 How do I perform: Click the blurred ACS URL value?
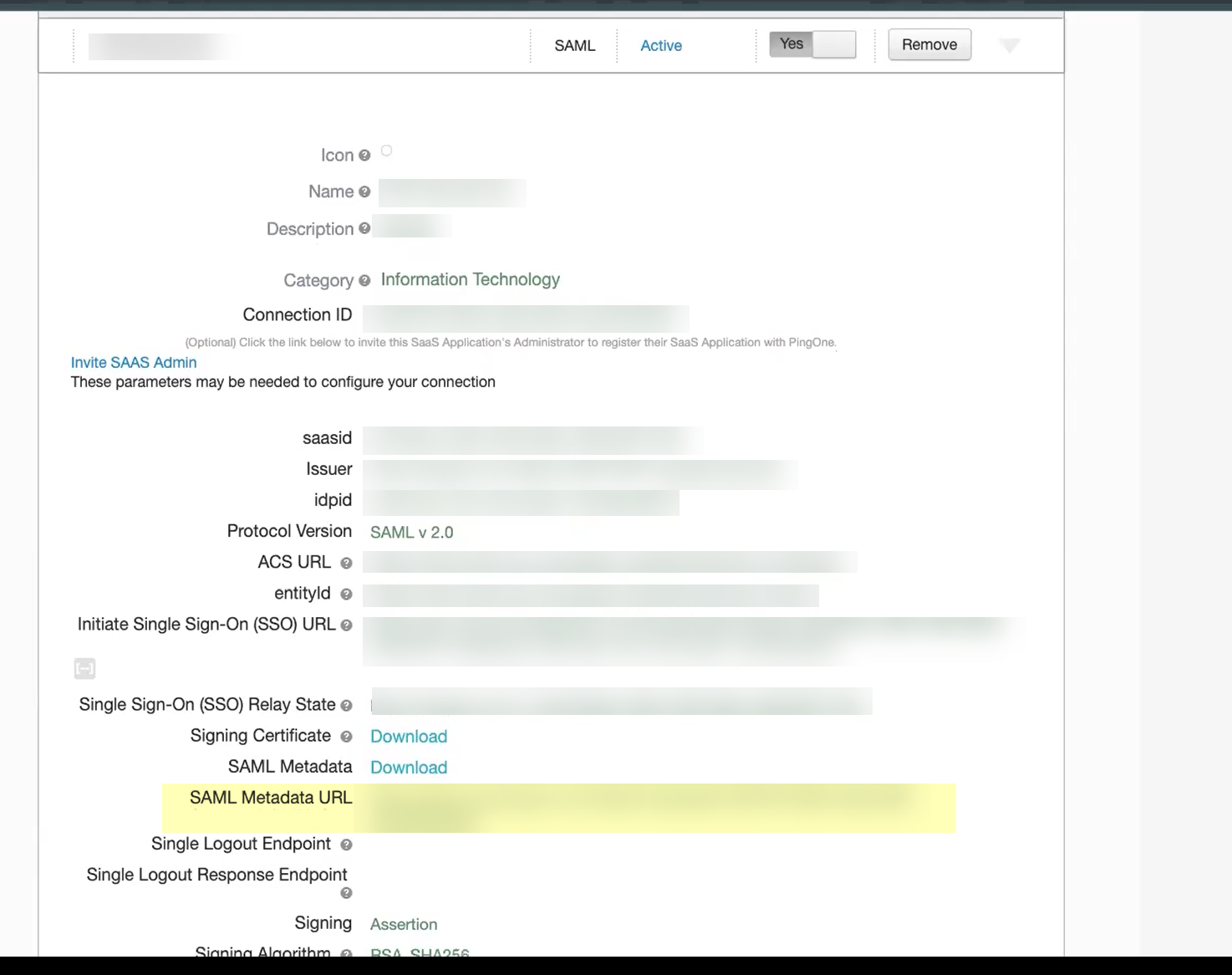click(610, 562)
